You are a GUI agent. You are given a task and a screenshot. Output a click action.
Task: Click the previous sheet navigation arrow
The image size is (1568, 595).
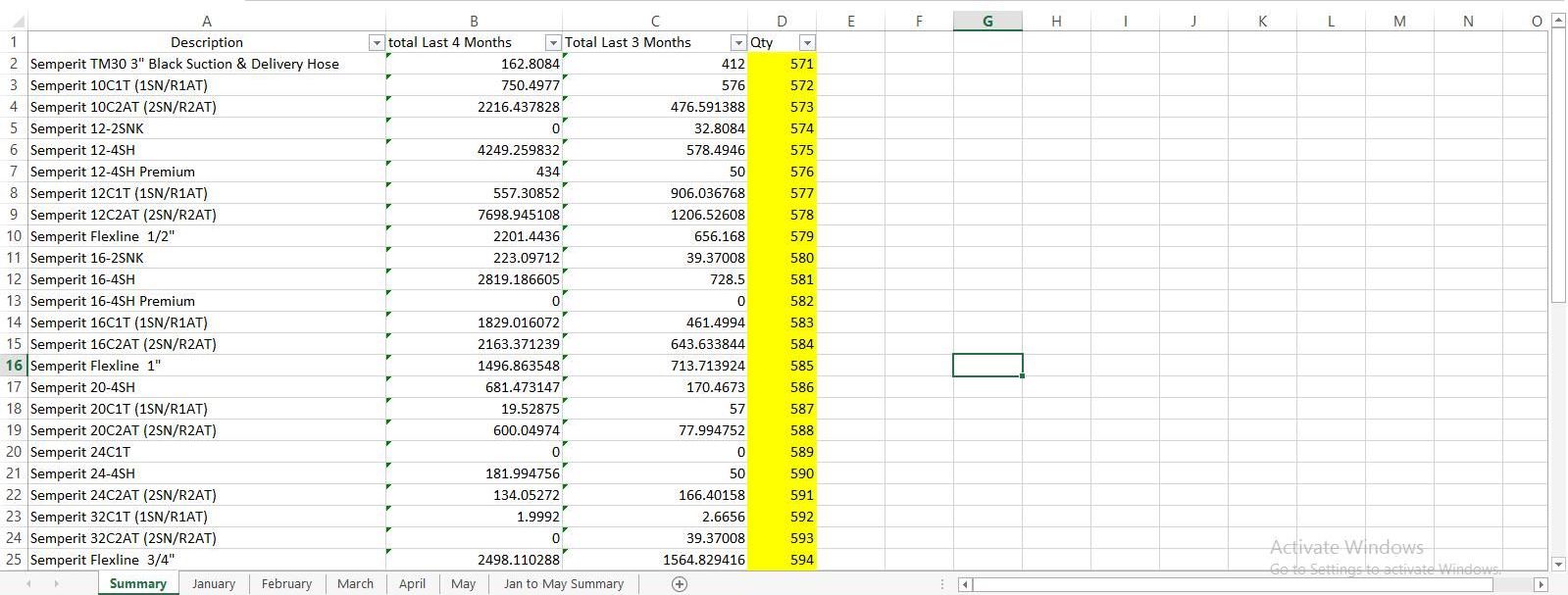click(28, 583)
